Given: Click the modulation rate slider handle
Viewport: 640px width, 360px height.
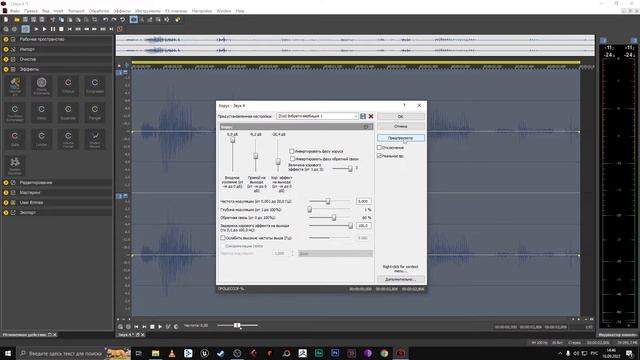Looking at the screenshot, I should (328, 201).
